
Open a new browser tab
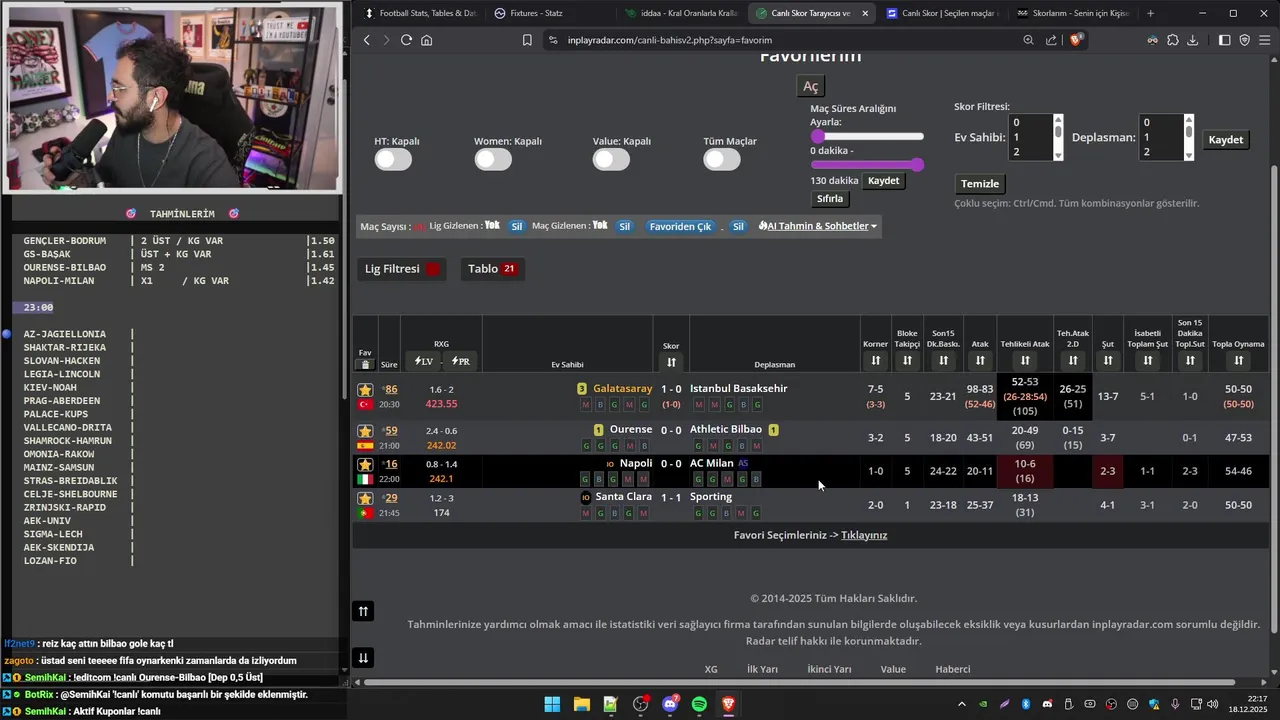click(x=1150, y=13)
